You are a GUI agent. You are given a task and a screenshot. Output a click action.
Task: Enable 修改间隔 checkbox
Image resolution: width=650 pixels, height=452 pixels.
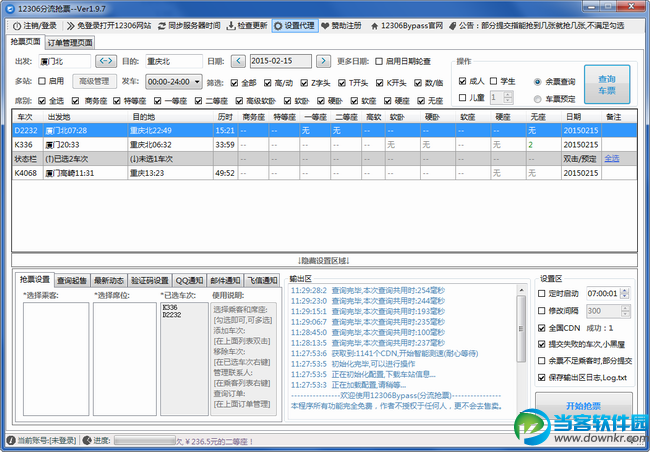tap(541, 310)
